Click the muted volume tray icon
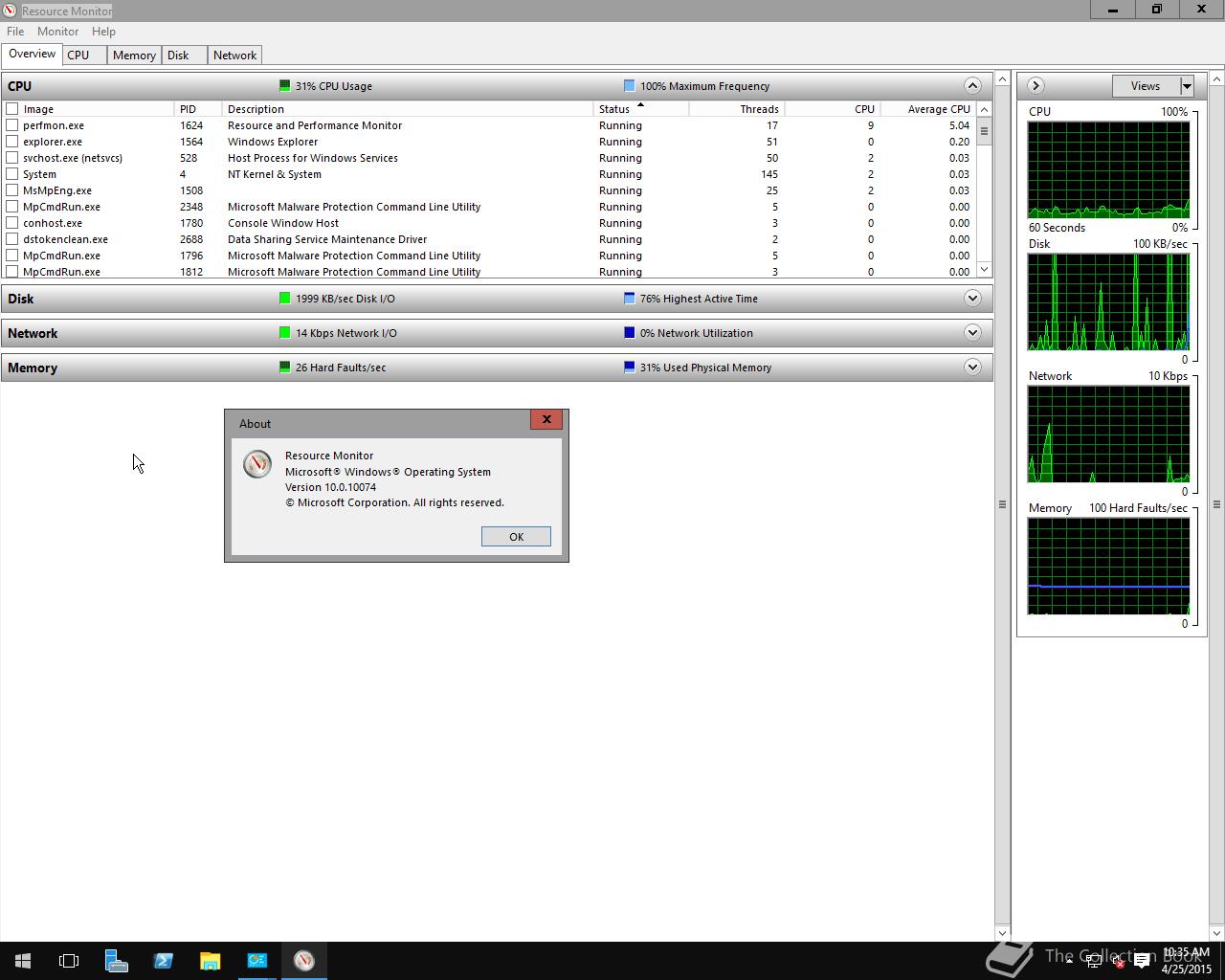This screenshot has height=980, width=1225. click(1117, 961)
